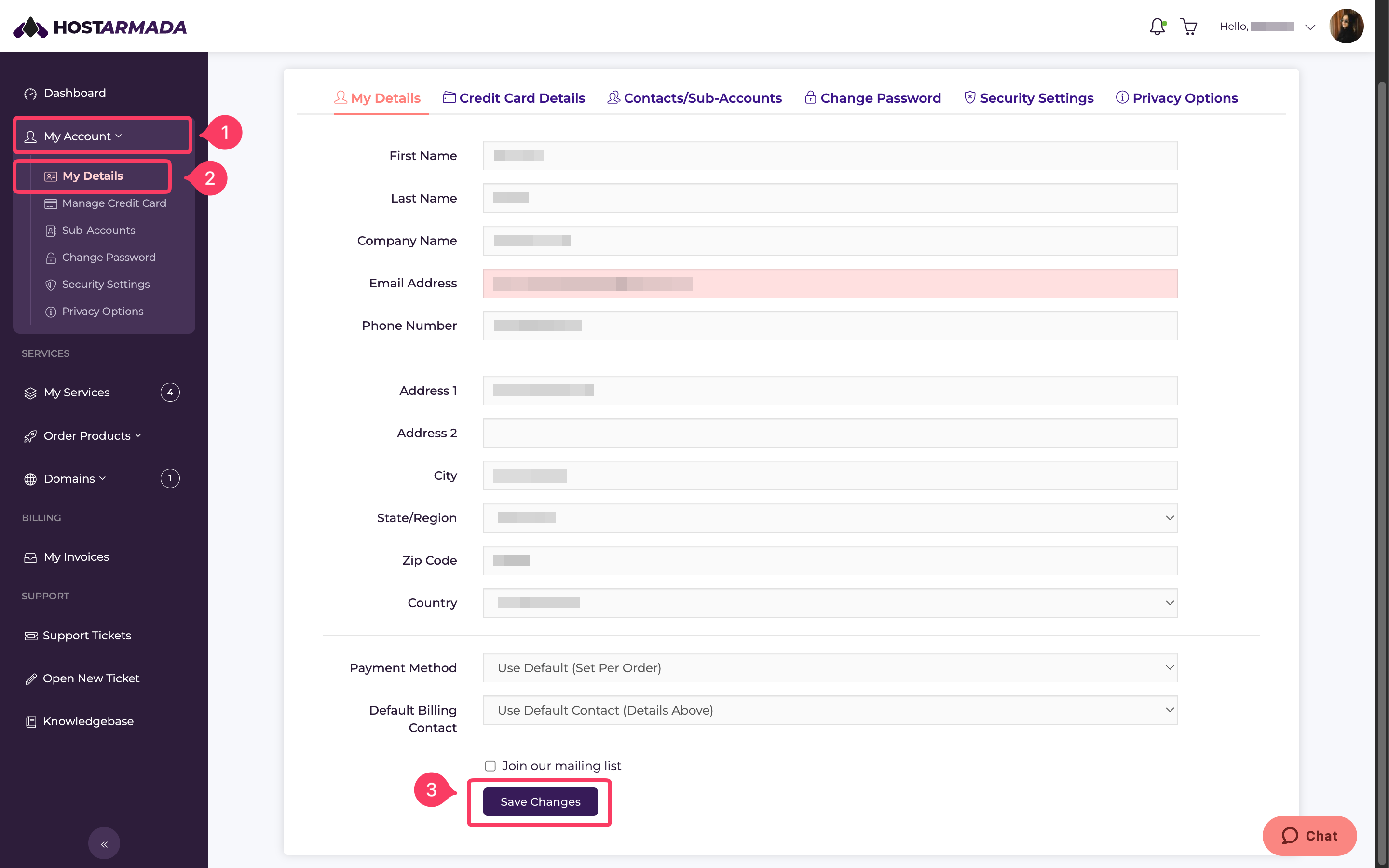
Task: Open the shopping cart
Action: pyautogui.click(x=1189, y=27)
